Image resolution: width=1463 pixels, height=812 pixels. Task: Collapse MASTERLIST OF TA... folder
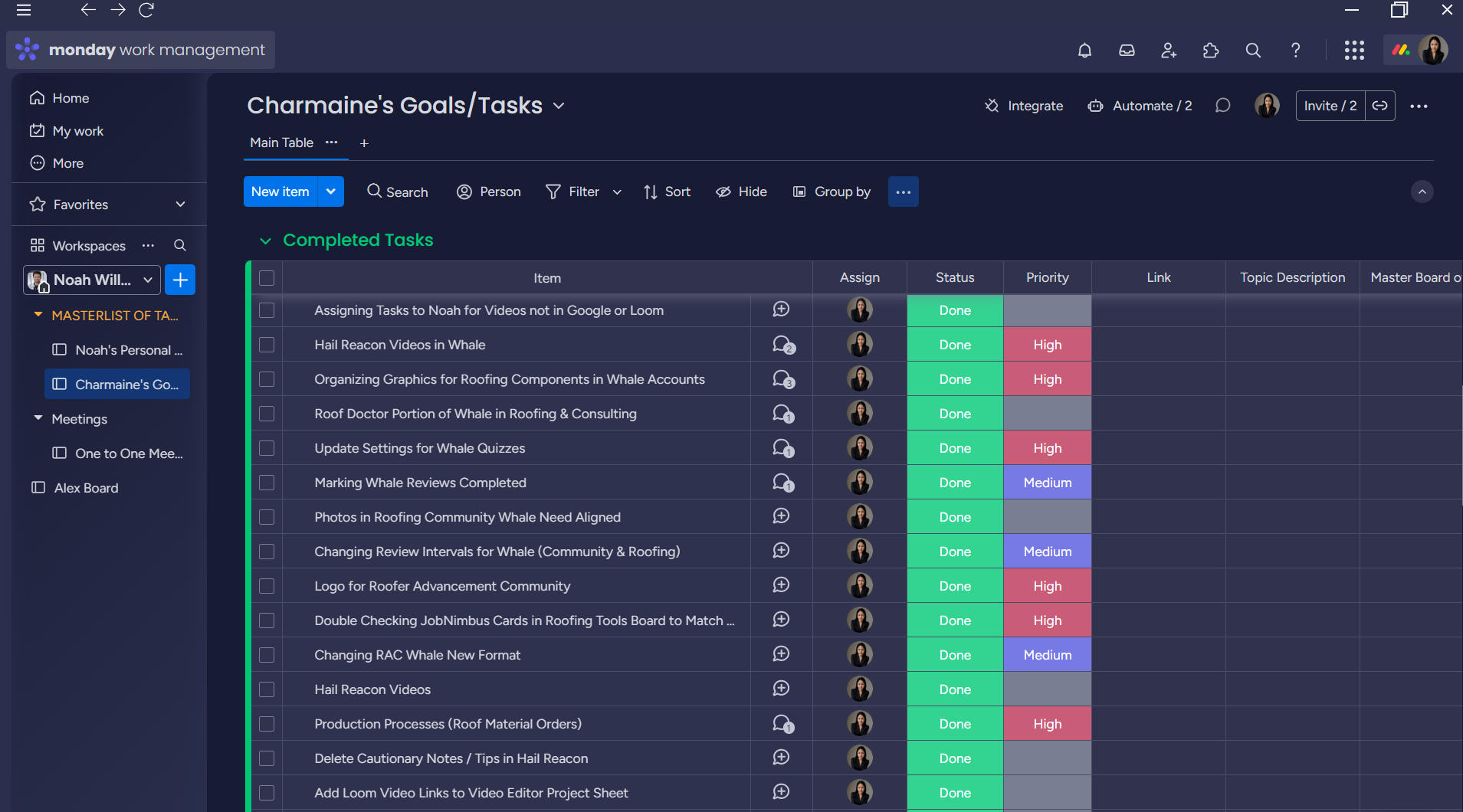pos(38,315)
